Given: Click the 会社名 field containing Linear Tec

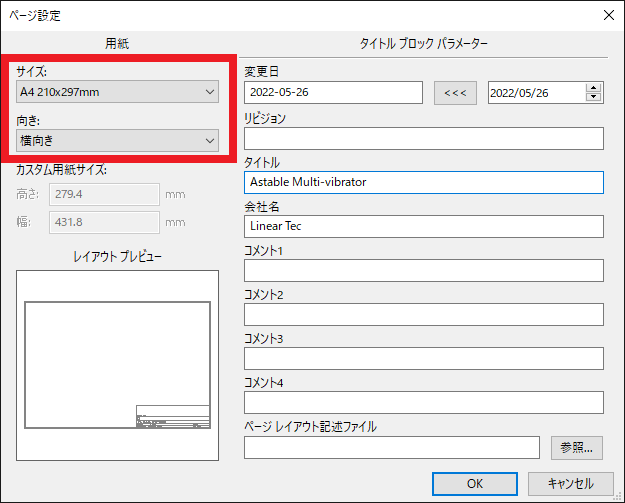Looking at the screenshot, I should pos(424,226).
